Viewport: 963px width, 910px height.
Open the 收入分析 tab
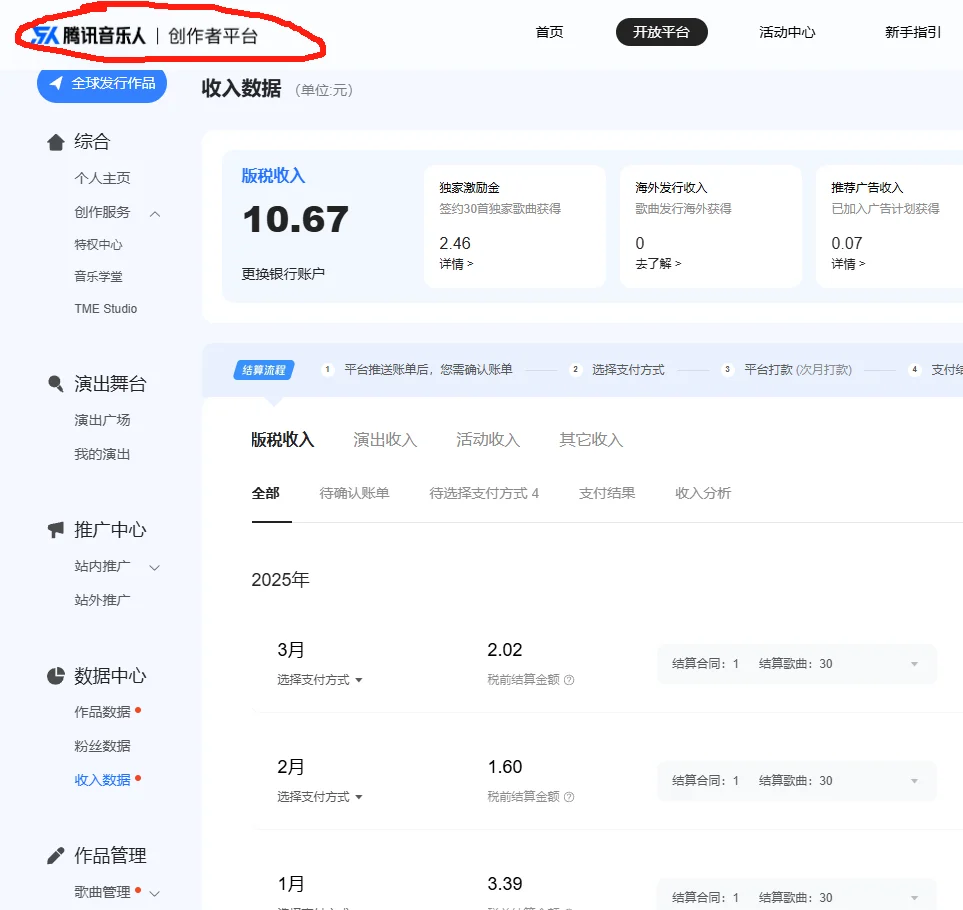[x=702, y=492]
